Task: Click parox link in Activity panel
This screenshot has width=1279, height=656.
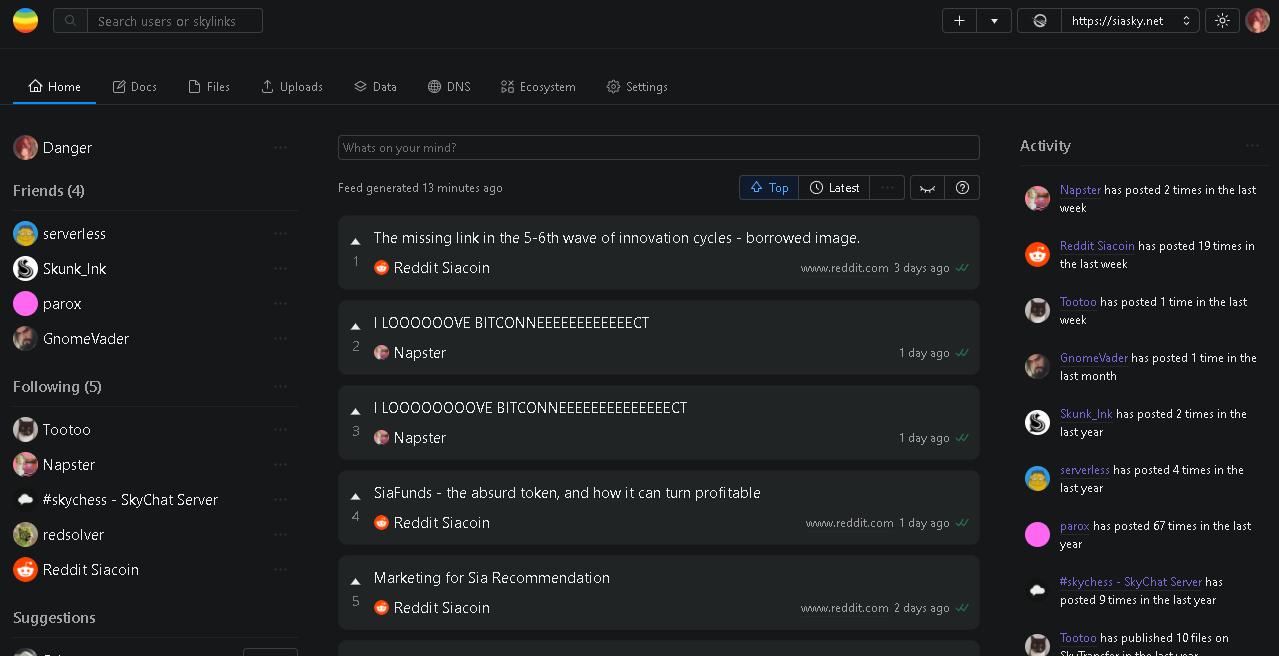Action: pyautogui.click(x=1075, y=526)
